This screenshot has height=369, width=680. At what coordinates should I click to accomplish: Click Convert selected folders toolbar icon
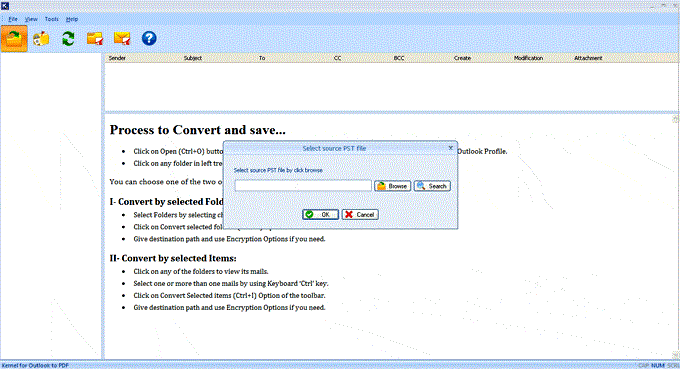[x=95, y=39]
